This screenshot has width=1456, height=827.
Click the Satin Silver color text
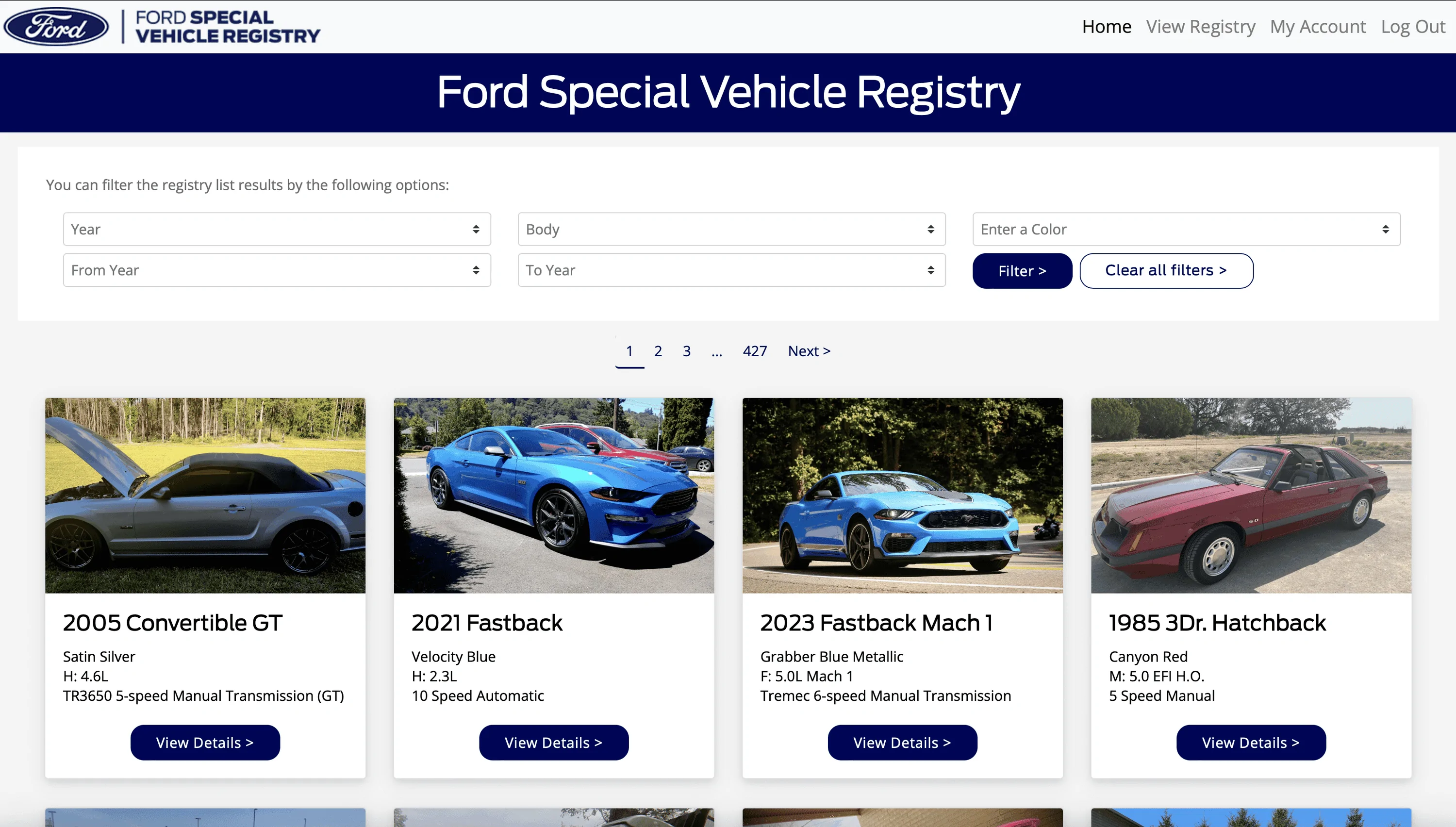99,657
